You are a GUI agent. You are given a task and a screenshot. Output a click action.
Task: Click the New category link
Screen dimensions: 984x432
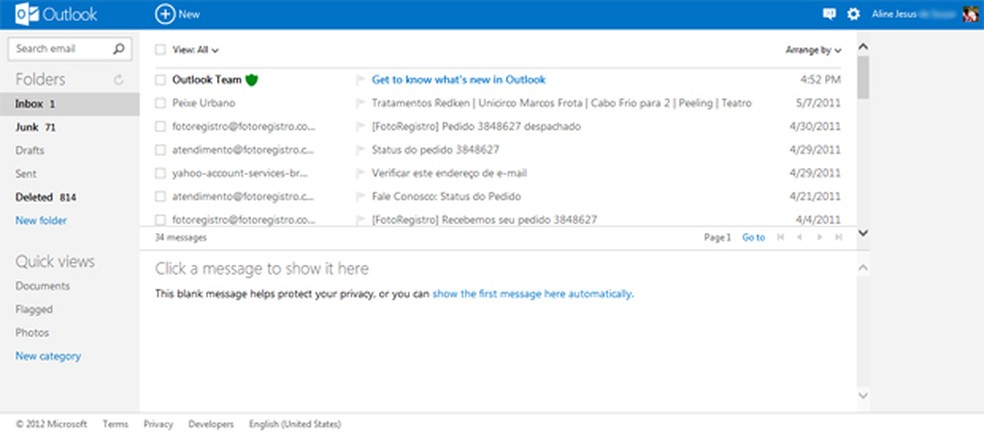48,356
